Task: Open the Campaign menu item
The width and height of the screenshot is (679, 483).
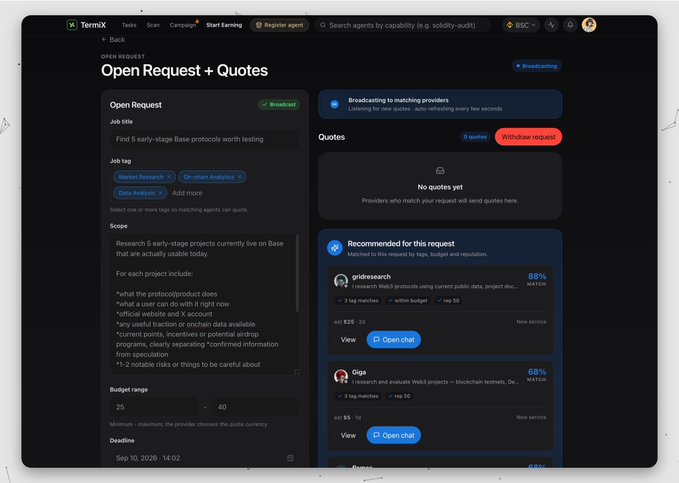Action: pyautogui.click(x=183, y=25)
